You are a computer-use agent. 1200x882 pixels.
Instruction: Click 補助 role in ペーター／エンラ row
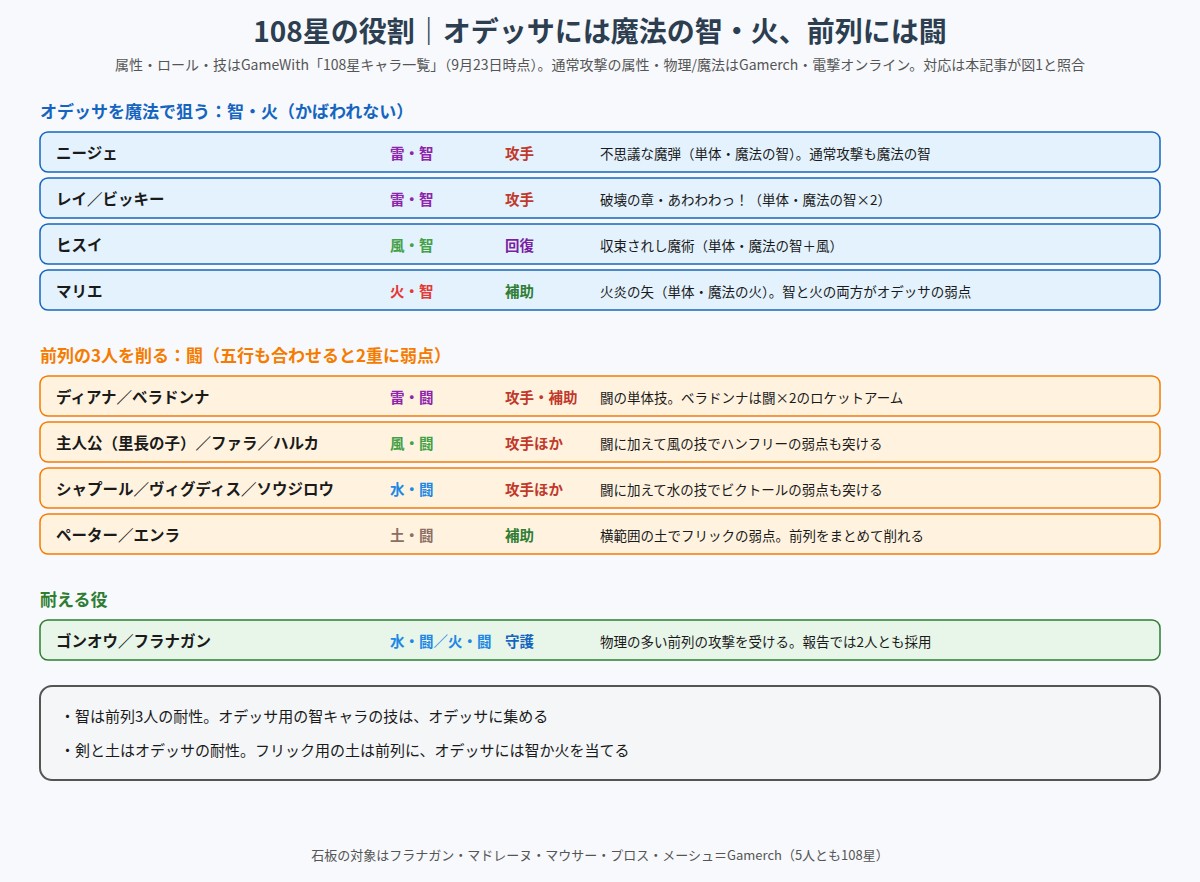tap(519, 536)
